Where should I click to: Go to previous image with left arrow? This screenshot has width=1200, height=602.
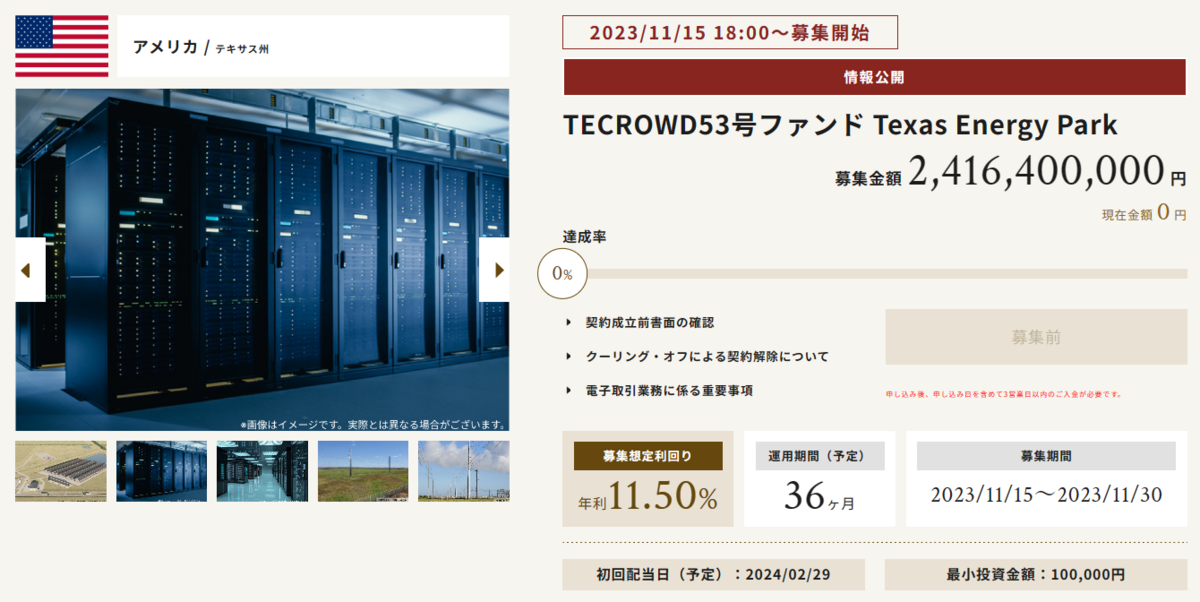30,269
